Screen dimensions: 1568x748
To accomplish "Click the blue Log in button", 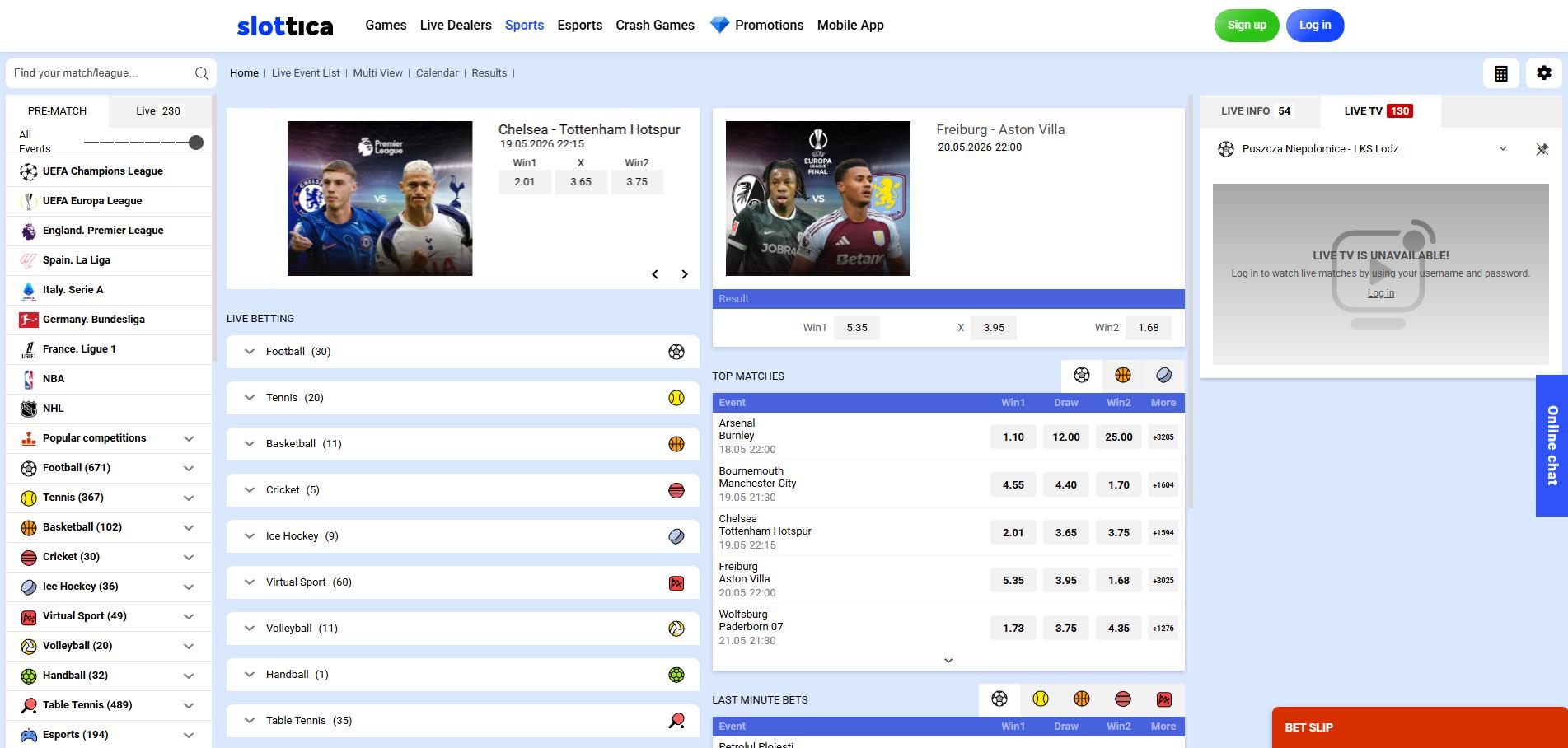I will [1315, 26].
